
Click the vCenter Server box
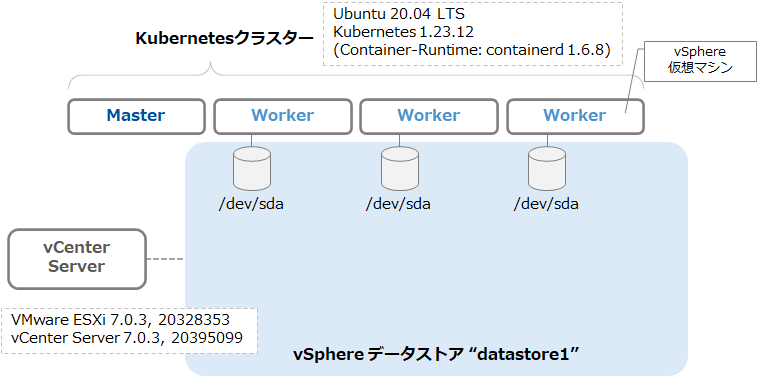pyautogui.click(x=77, y=259)
